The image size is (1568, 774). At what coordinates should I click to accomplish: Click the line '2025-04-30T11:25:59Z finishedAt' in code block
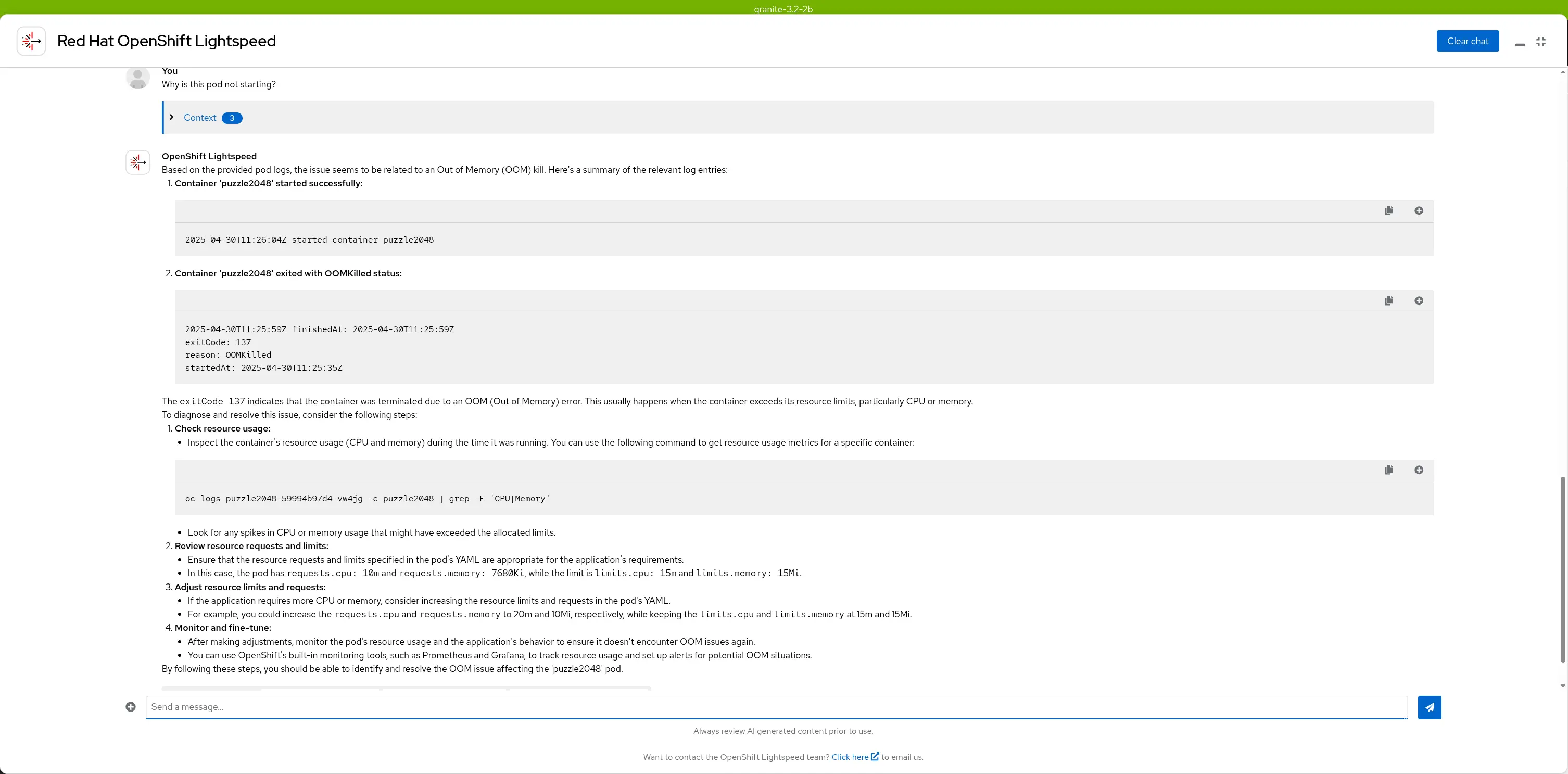point(320,329)
